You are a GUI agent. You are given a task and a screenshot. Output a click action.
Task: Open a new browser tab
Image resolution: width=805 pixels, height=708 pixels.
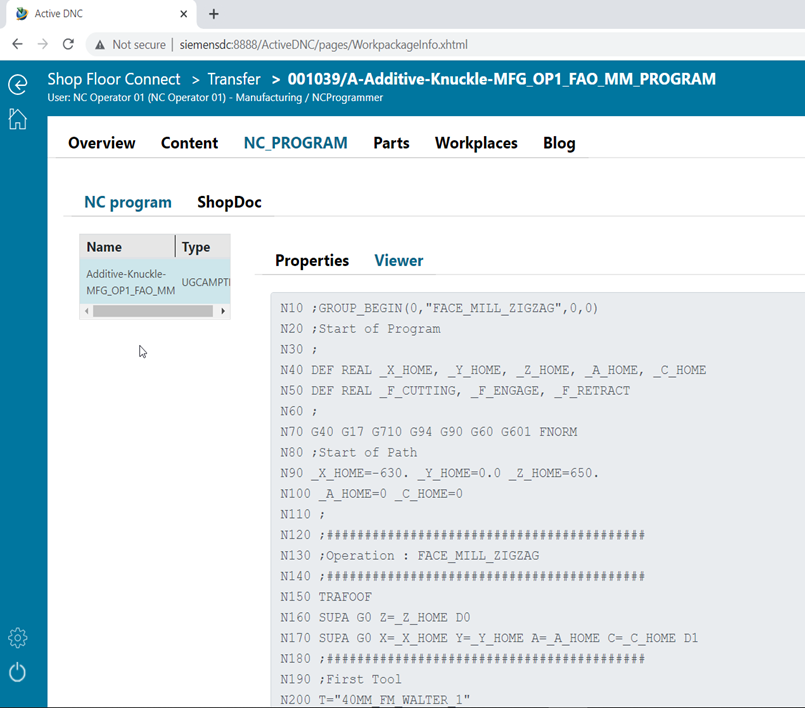pos(214,14)
